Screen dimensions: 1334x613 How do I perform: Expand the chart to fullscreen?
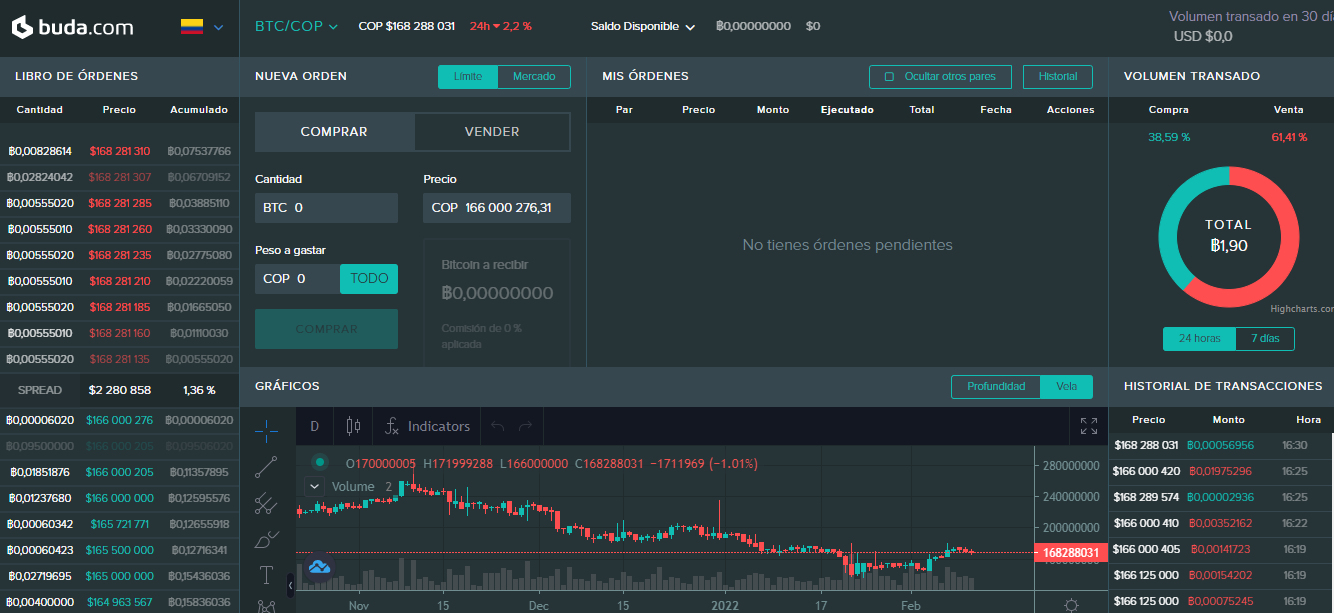(x=1089, y=425)
